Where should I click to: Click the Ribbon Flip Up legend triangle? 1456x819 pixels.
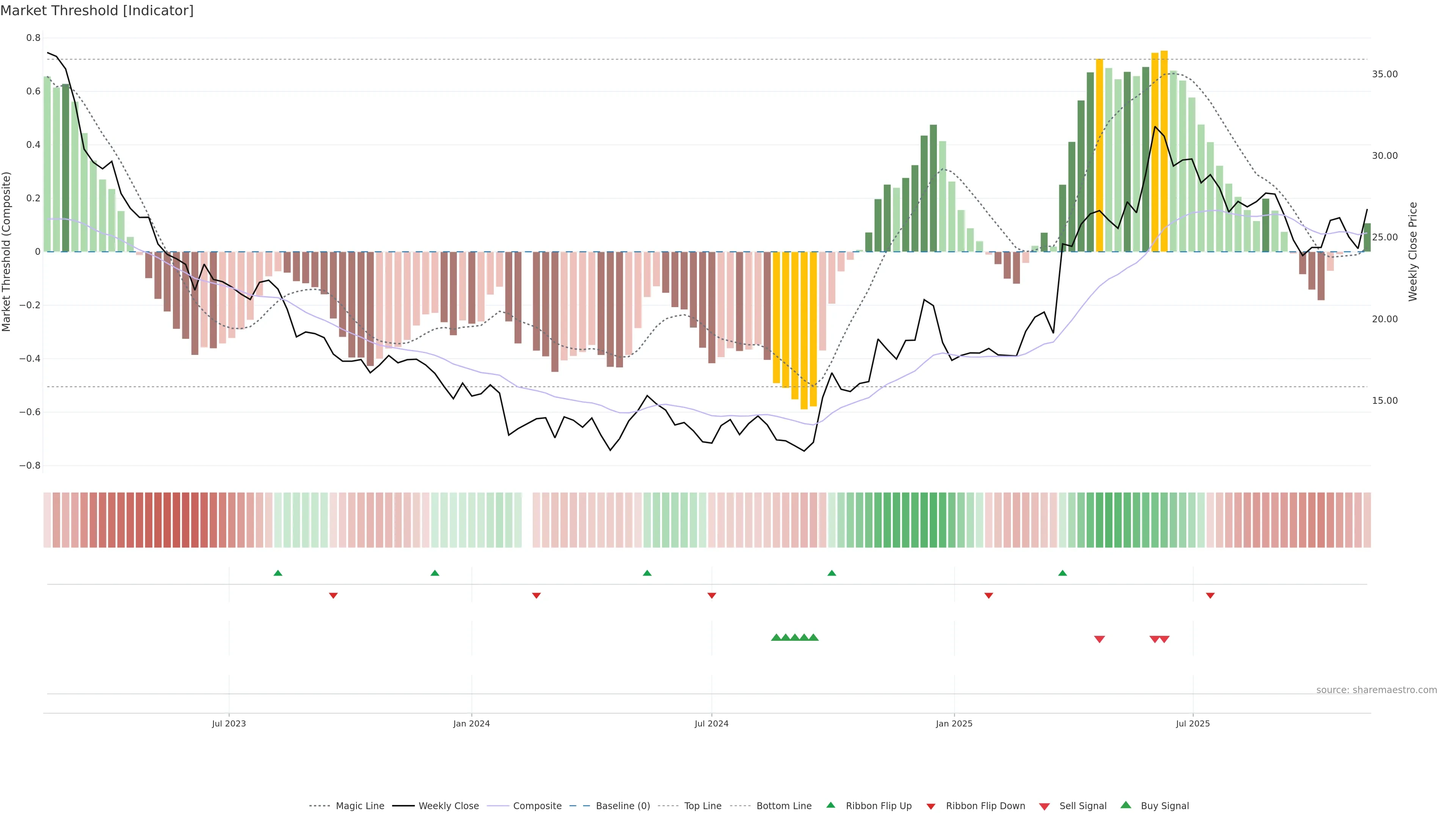831,805
